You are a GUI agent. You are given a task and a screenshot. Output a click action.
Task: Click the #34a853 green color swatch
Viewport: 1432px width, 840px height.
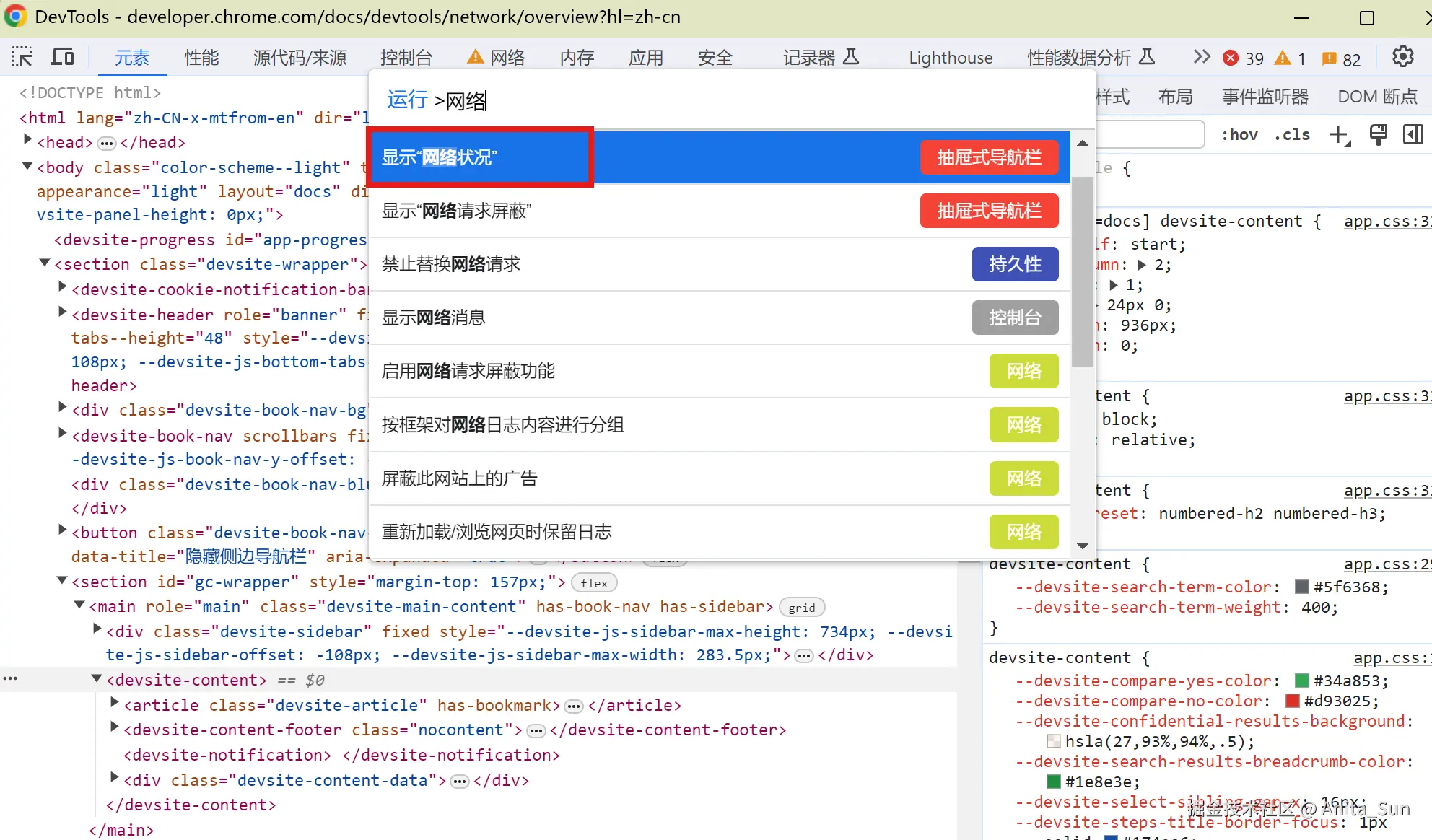(x=1302, y=681)
